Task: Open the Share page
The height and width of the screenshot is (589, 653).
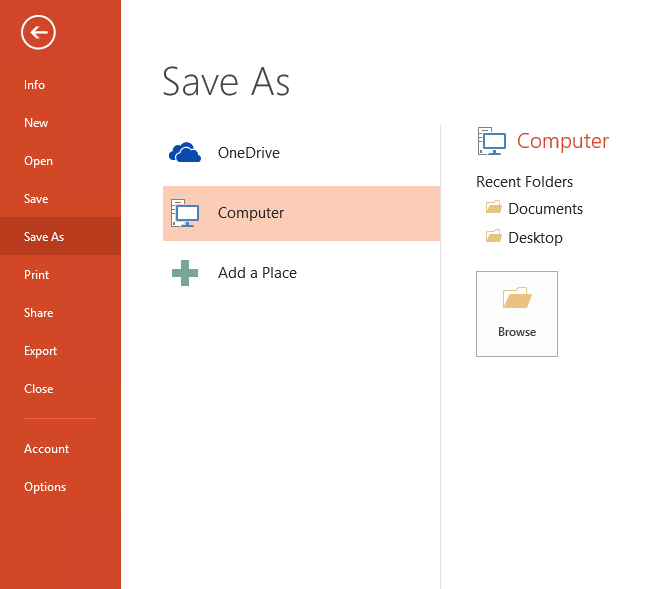Action: click(x=39, y=313)
